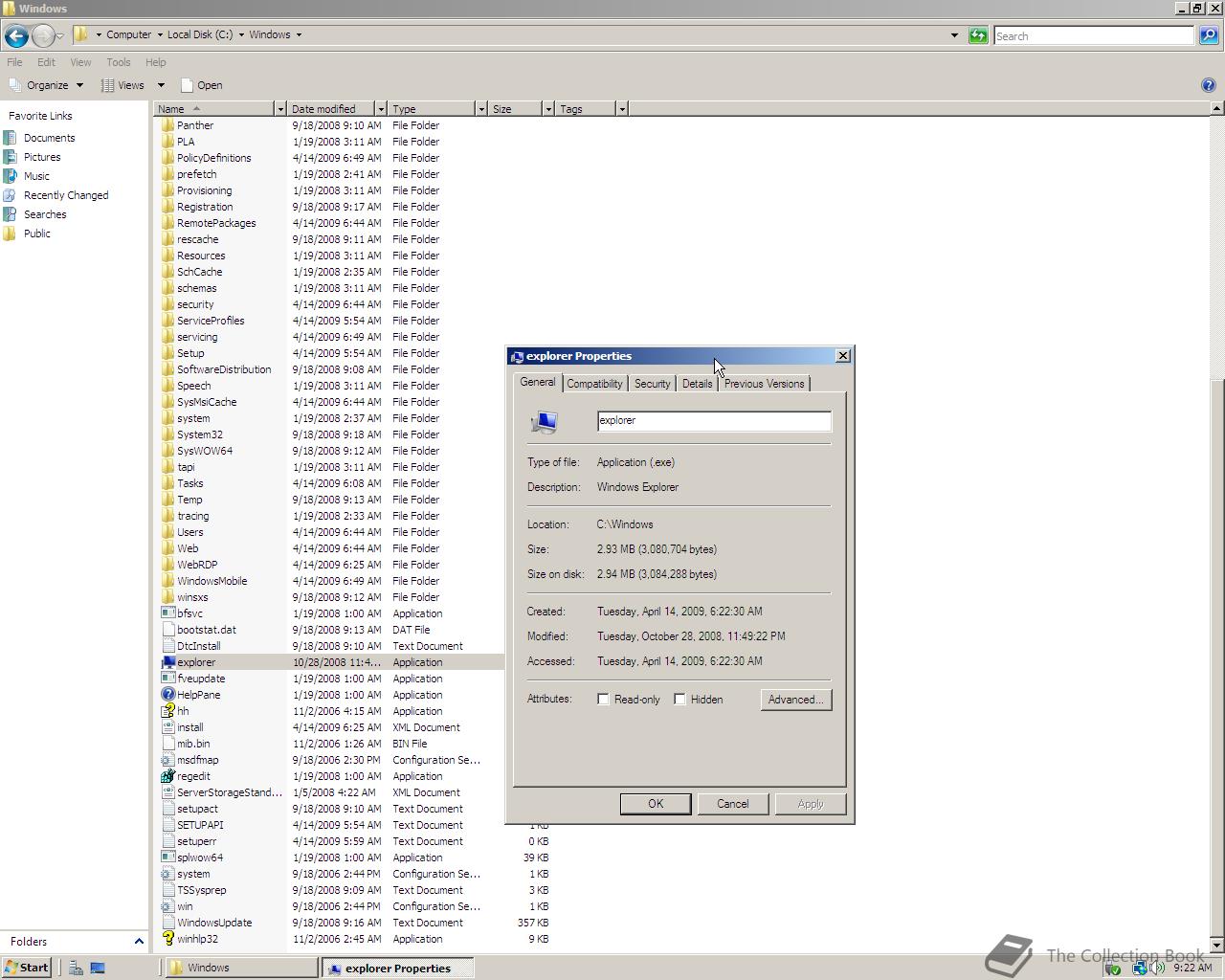Click the Forward navigation arrow

(43, 35)
